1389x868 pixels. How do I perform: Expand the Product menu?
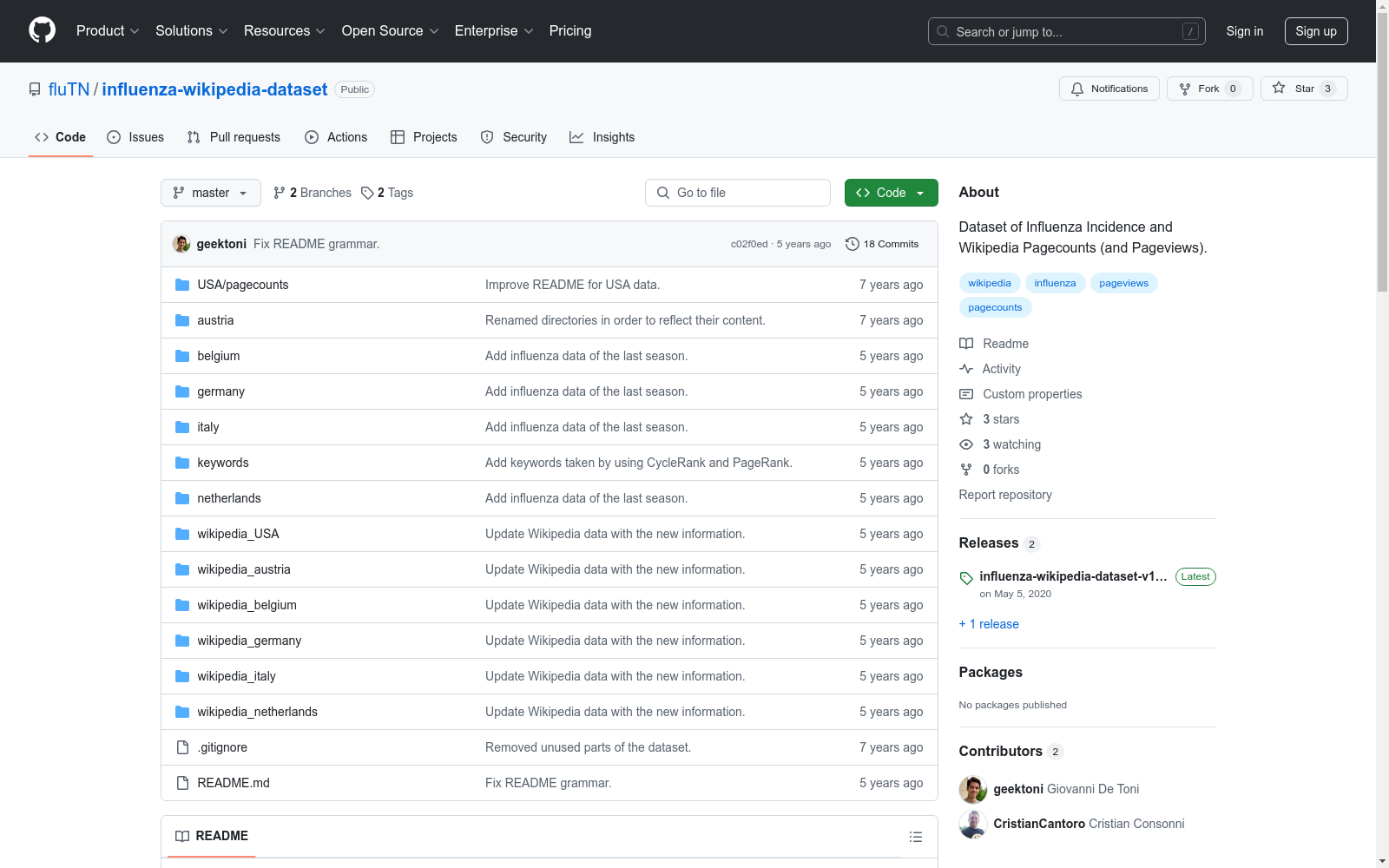108,31
